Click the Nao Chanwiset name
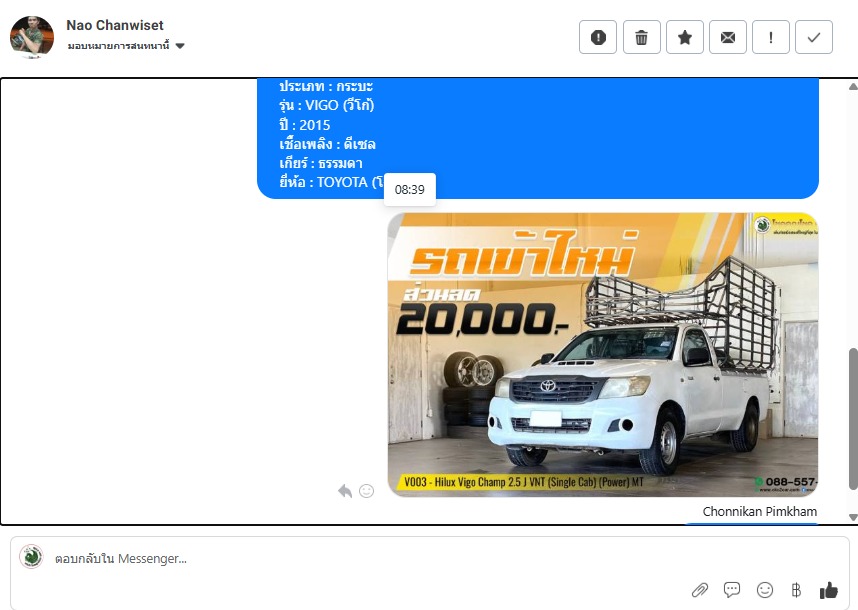This screenshot has height=610, width=858. click(x=115, y=25)
